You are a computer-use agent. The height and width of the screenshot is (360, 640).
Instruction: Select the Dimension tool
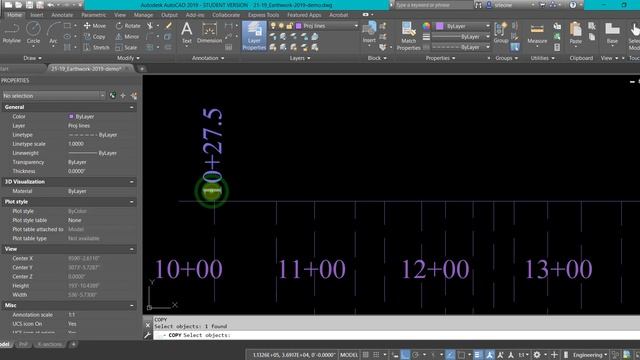209,33
